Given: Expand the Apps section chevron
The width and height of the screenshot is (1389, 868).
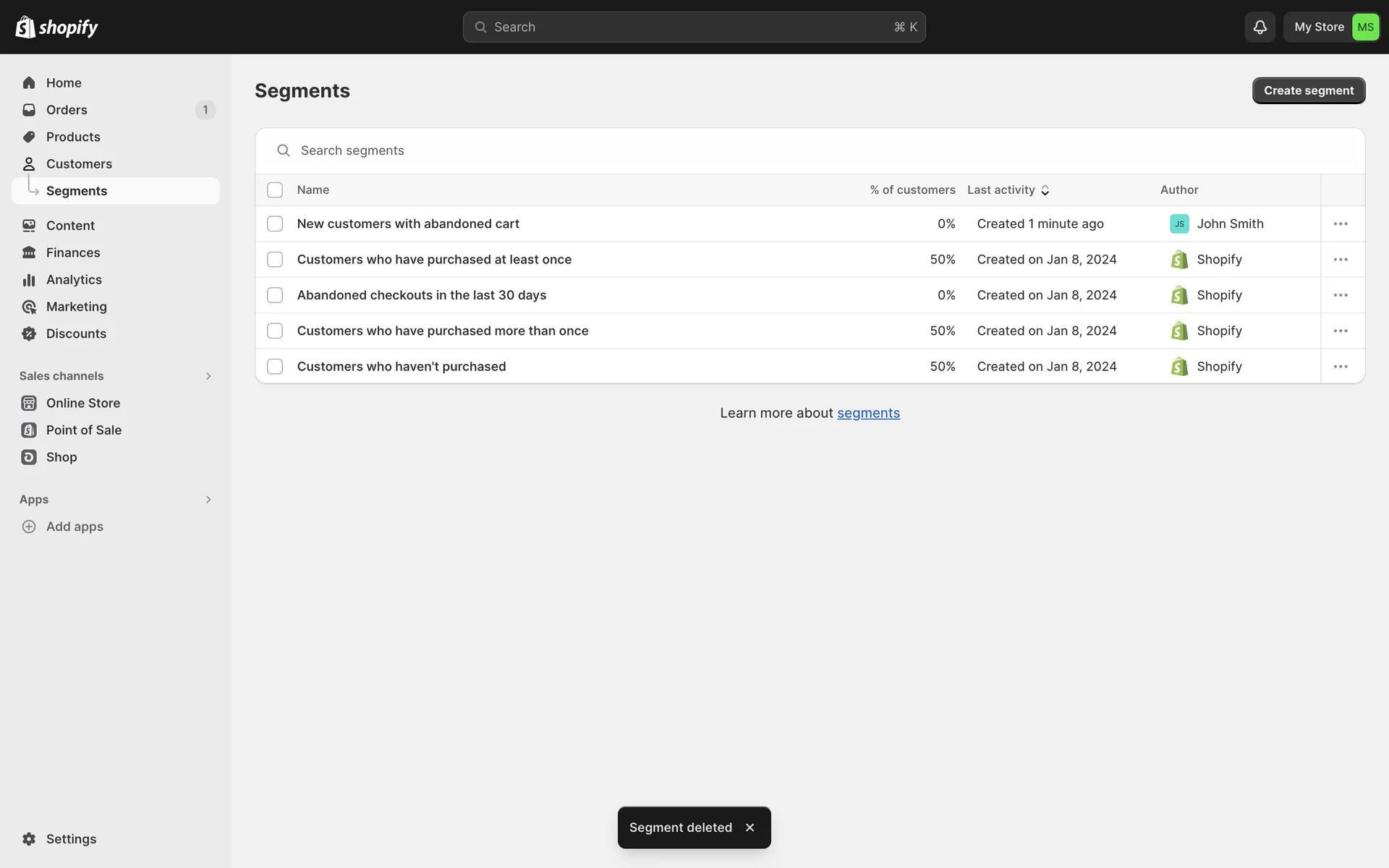Looking at the screenshot, I should pyautogui.click(x=208, y=500).
